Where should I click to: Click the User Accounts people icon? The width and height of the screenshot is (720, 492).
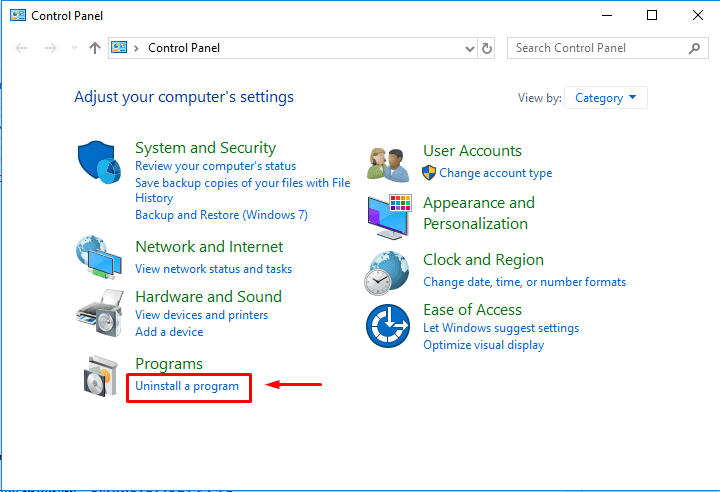coord(388,162)
